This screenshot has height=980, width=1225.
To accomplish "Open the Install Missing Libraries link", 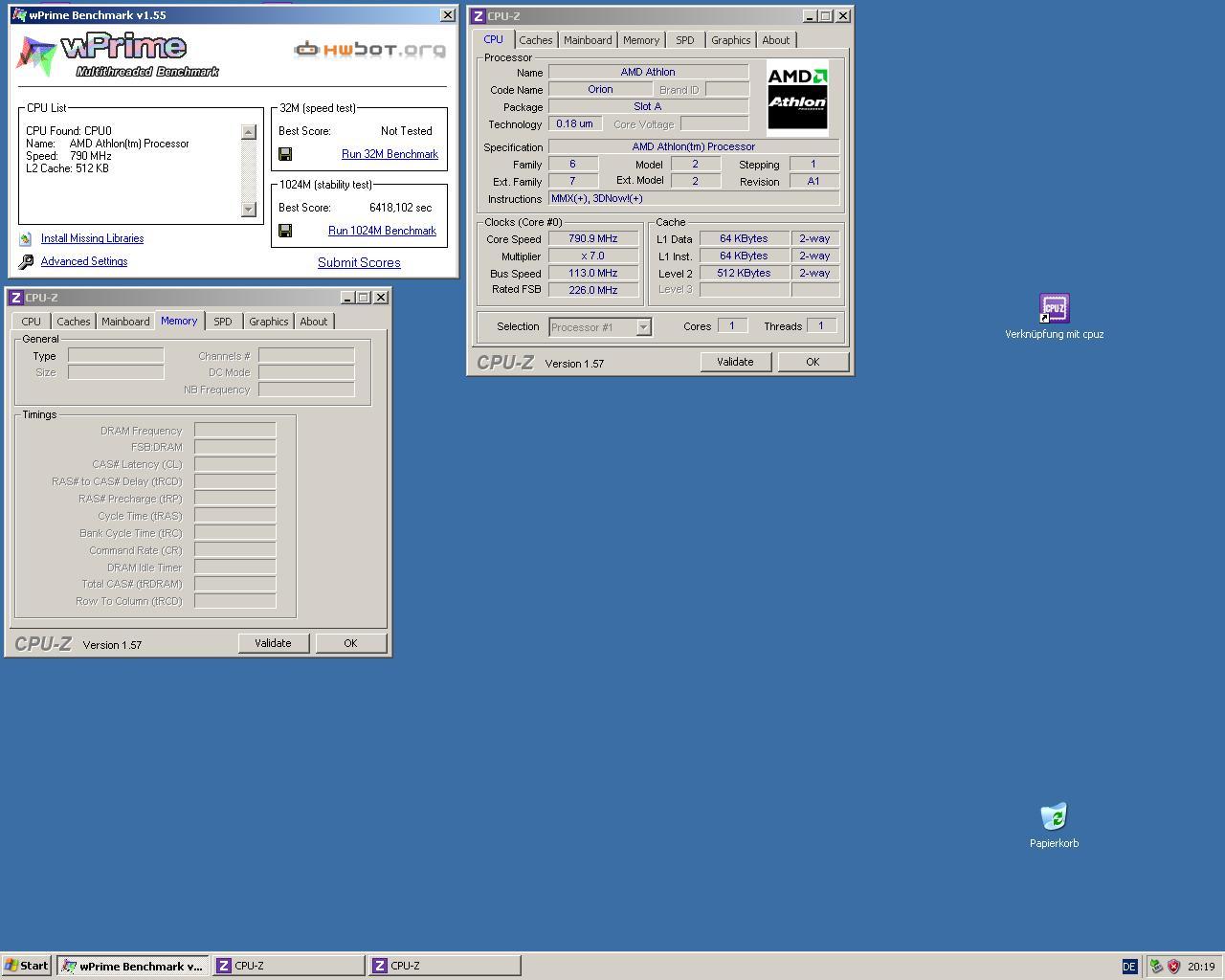I will 92,238.
